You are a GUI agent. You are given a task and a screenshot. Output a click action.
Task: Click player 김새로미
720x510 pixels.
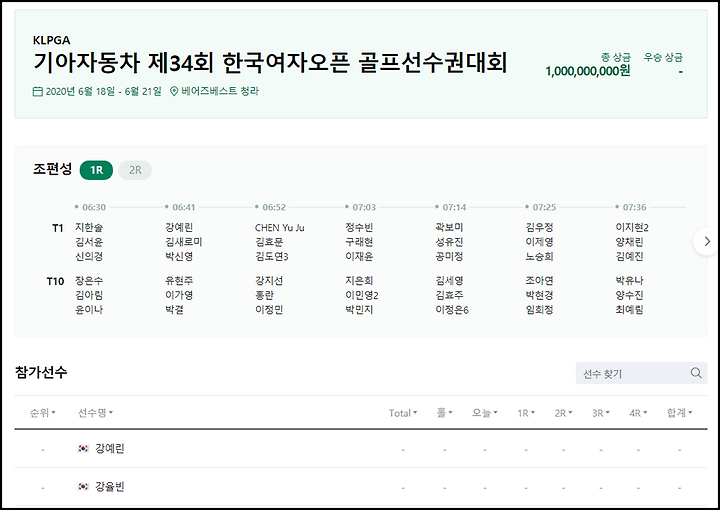[x=184, y=241]
